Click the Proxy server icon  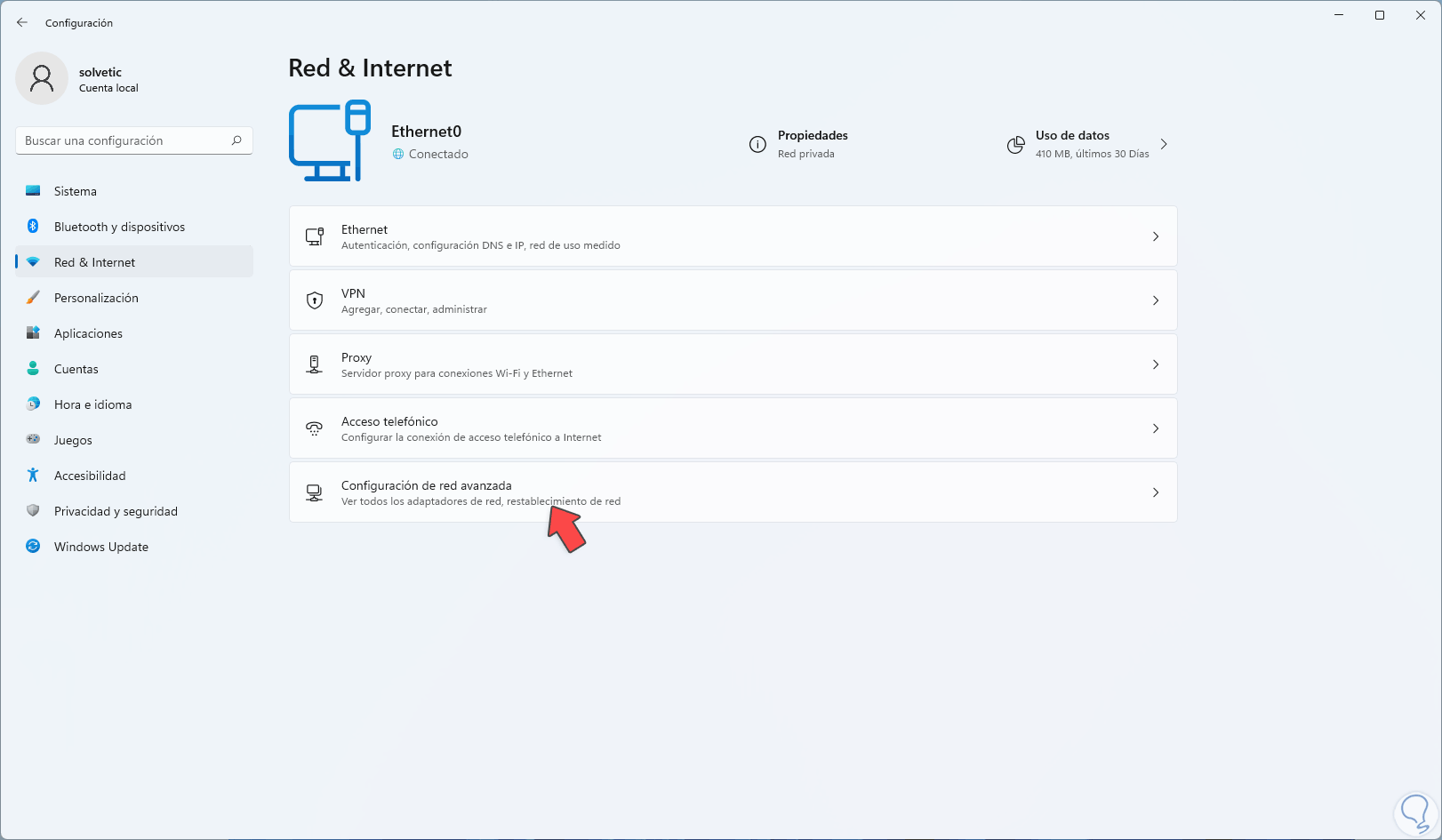point(315,364)
